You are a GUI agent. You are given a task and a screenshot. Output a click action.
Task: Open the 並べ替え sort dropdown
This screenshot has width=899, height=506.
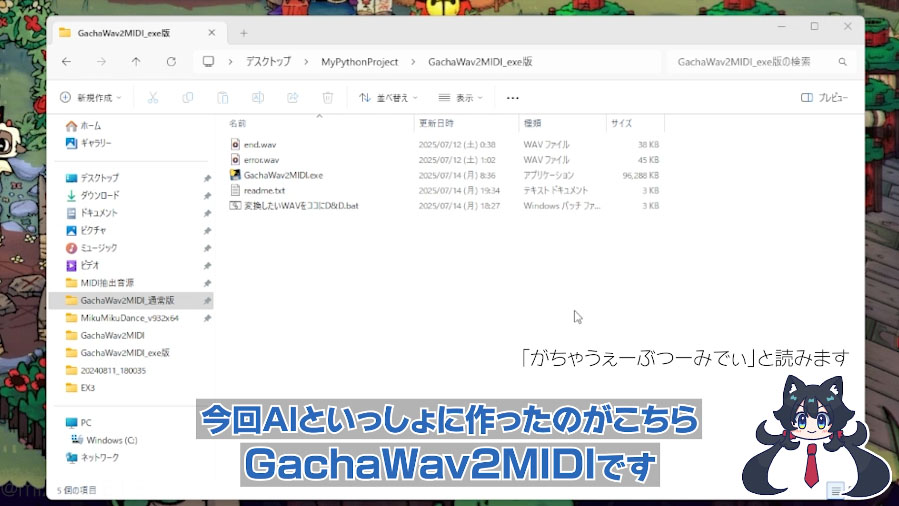click(x=389, y=98)
